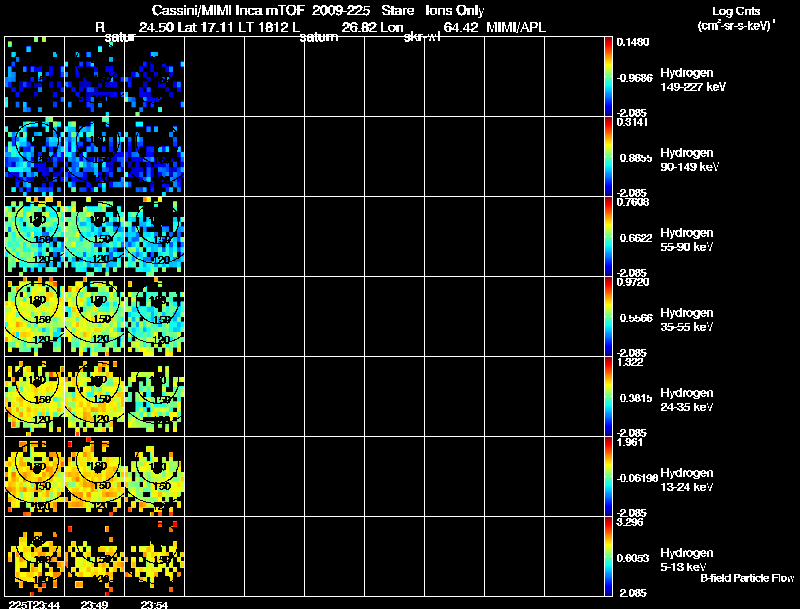The height and width of the screenshot is (609, 800).
Task: Click the '3.296' color scale maximum
Action: [x=630, y=522]
